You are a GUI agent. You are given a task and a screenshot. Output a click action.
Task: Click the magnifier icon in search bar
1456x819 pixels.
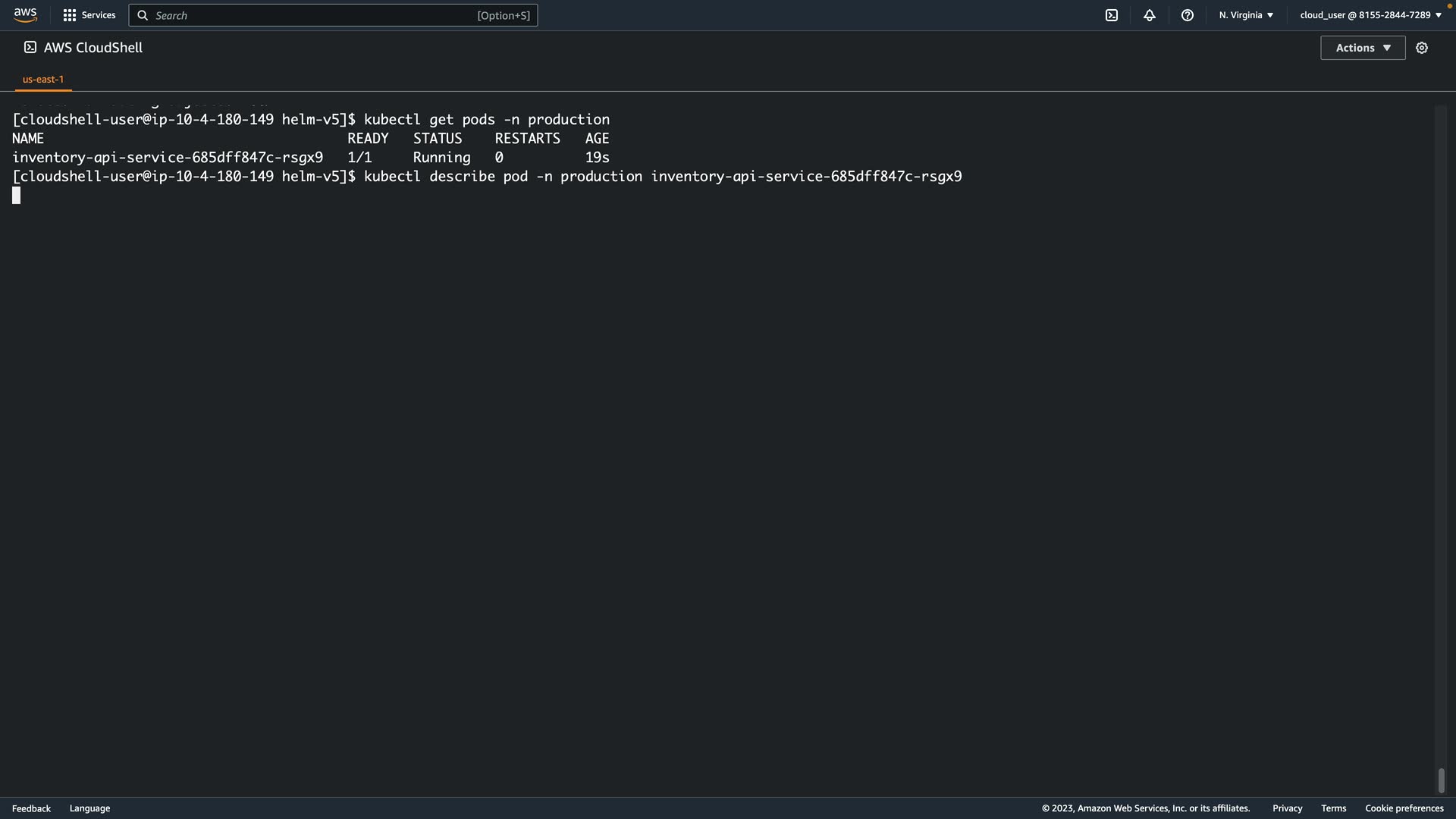coord(143,15)
